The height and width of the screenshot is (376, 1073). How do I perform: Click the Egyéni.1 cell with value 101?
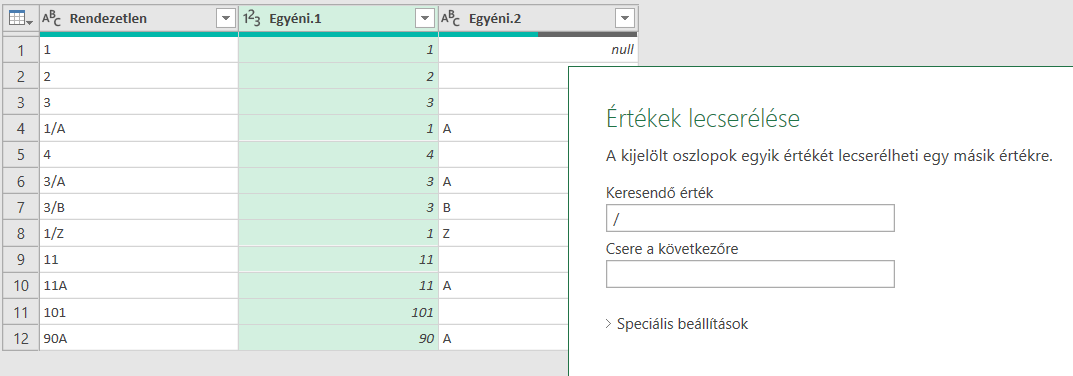[x=338, y=312]
